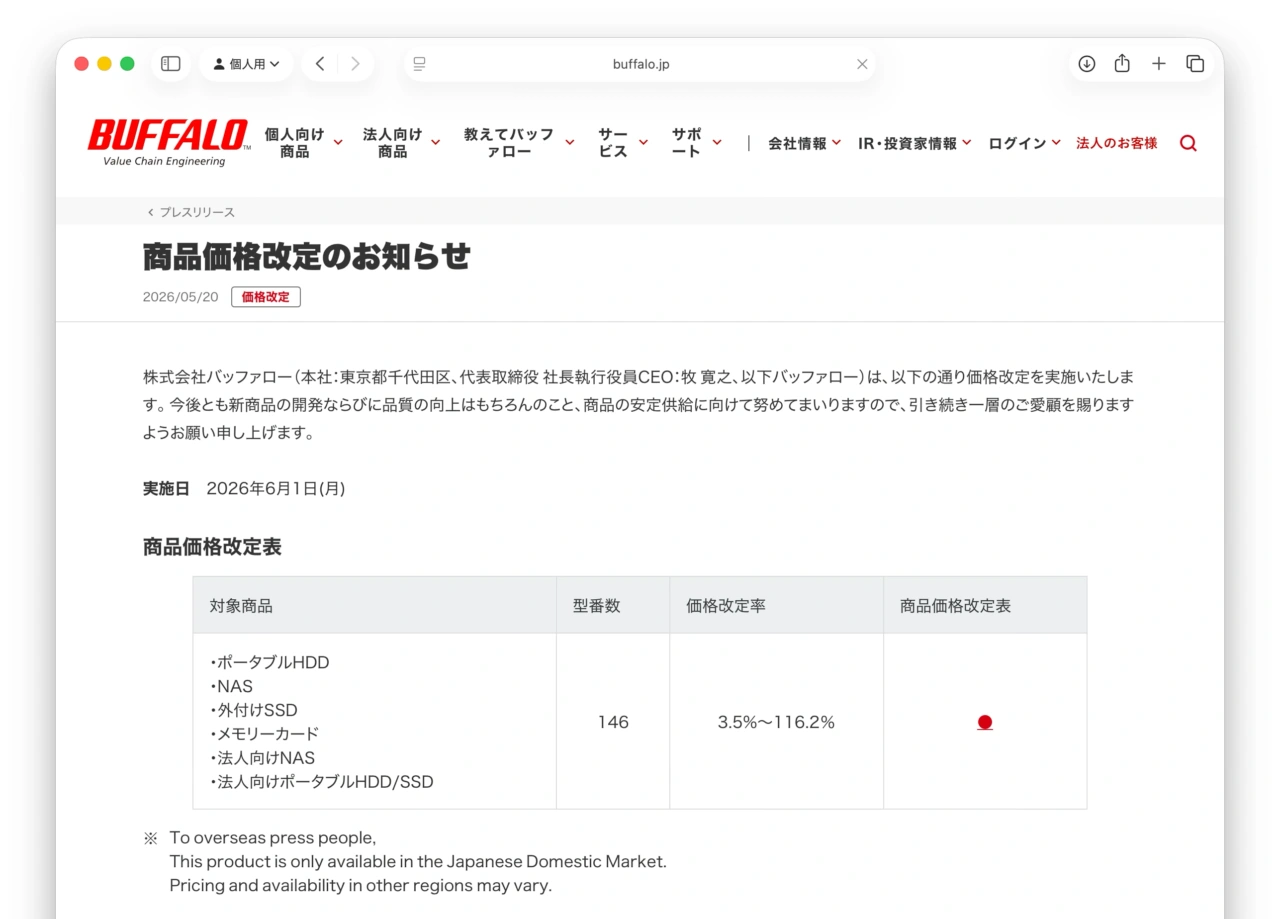Show the tab overview icon
Viewport: 1280px width, 919px height.
1195,64
